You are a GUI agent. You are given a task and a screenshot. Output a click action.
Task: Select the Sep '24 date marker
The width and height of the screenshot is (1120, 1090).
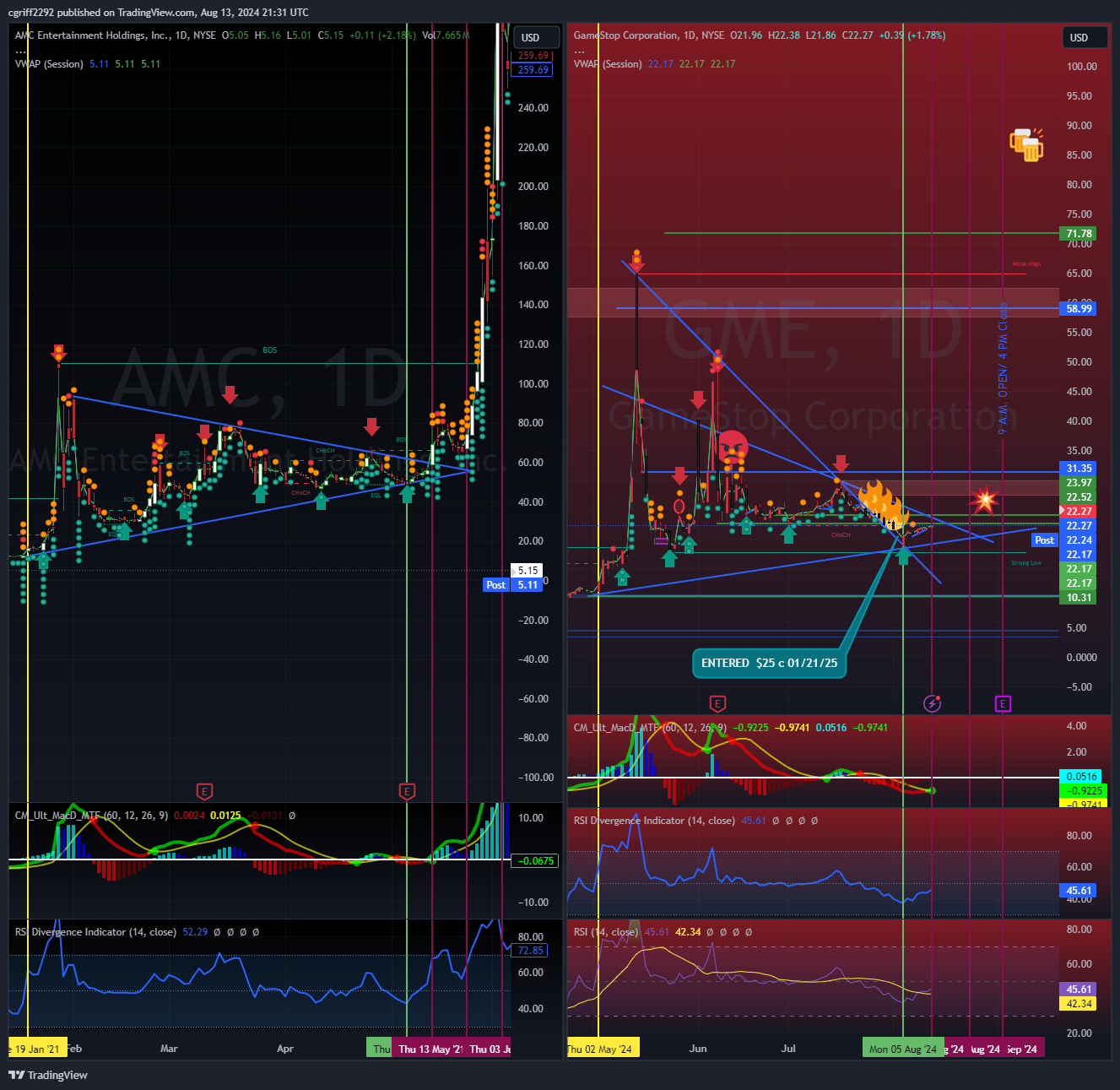pyautogui.click(x=1023, y=1049)
